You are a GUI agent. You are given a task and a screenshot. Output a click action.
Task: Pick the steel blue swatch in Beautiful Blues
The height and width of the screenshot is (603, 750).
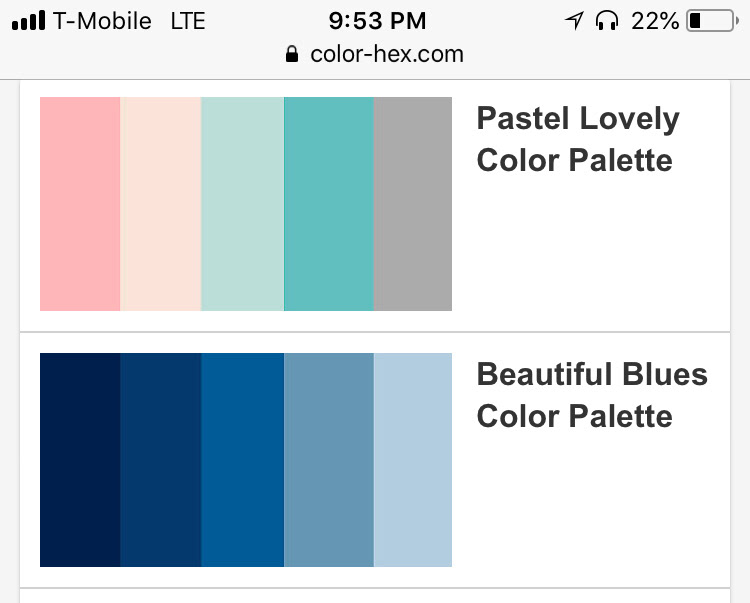coord(328,460)
